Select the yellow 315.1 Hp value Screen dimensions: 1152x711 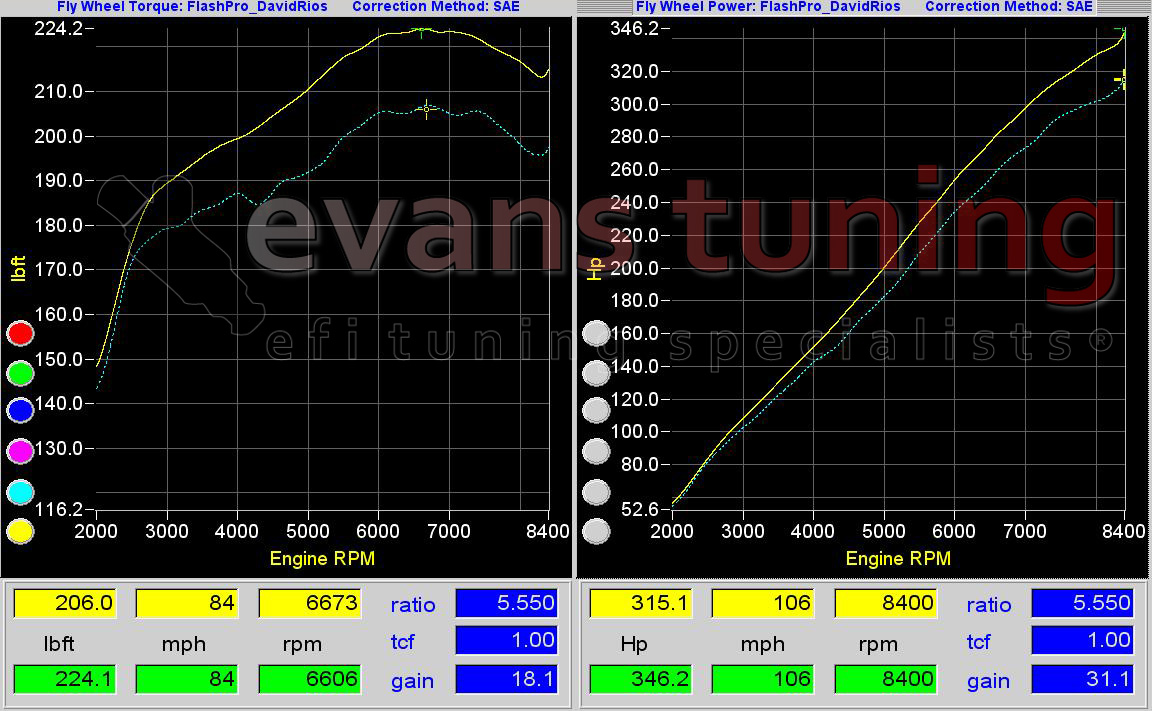(x=641, y=603)
